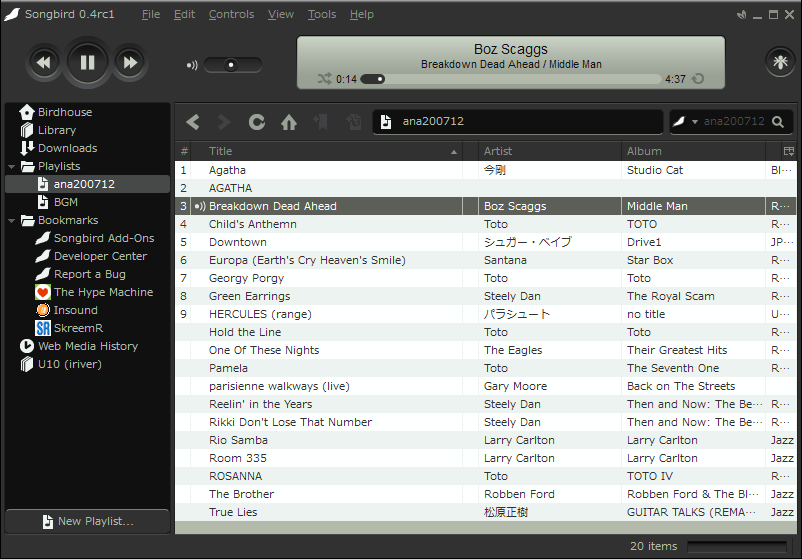Open SkreemR bookmark
The image size is (802, 559).
pyautogui.click(x=78, y=328)
